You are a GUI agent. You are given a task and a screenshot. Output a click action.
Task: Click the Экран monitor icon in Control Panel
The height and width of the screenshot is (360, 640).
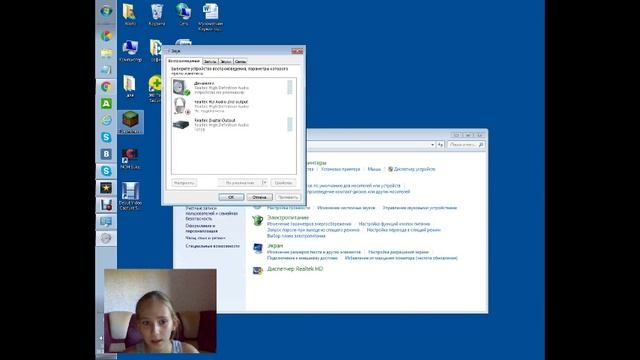(258, 248)
